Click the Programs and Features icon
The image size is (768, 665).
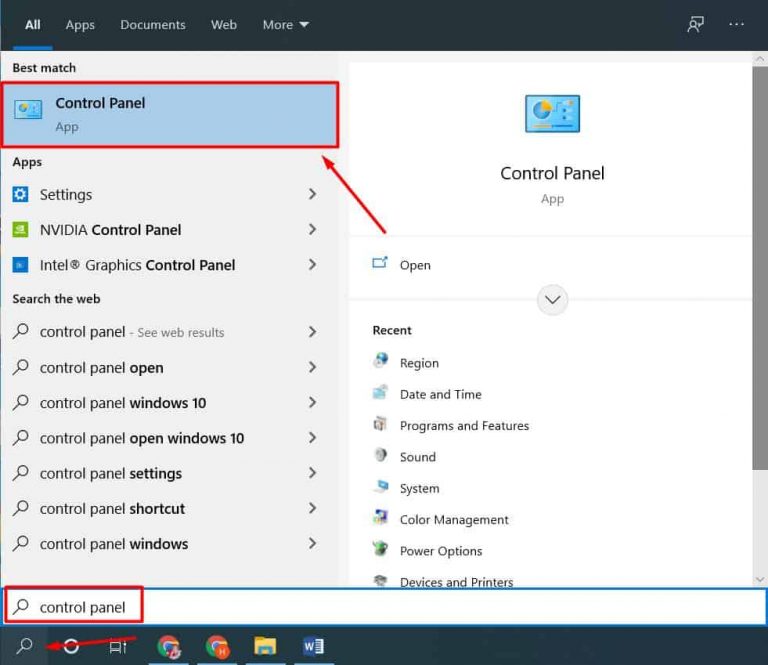pos(381,424)
